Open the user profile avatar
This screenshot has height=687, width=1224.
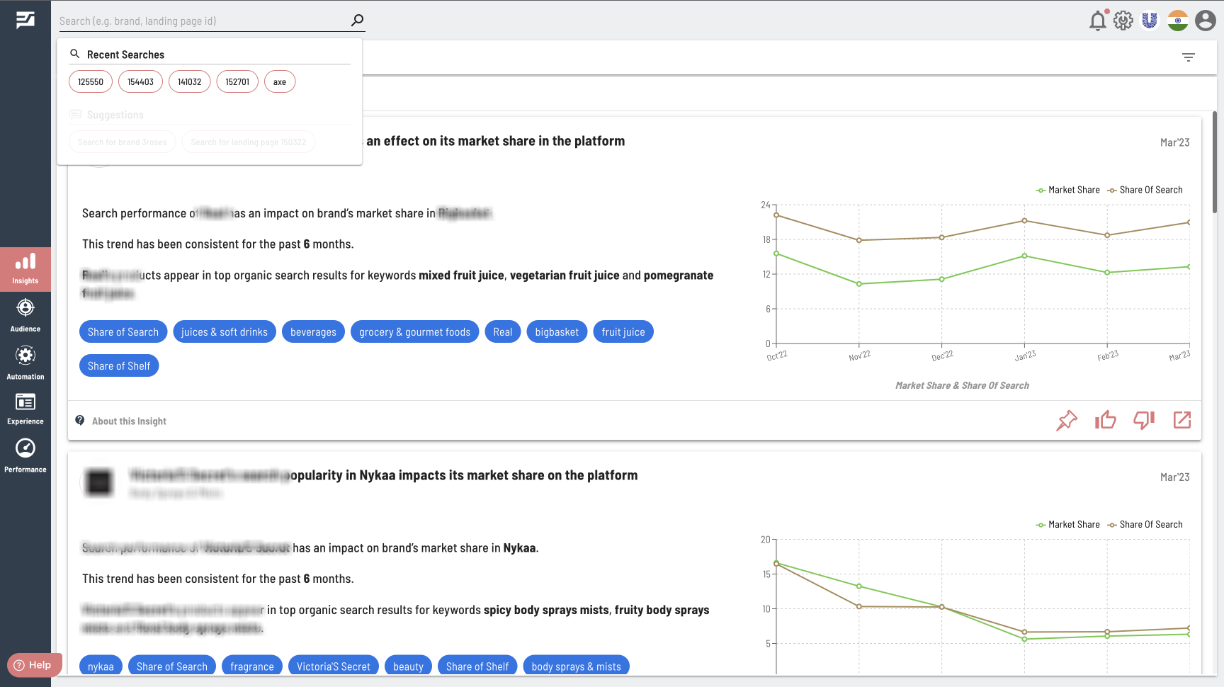tap(1204, 20)
